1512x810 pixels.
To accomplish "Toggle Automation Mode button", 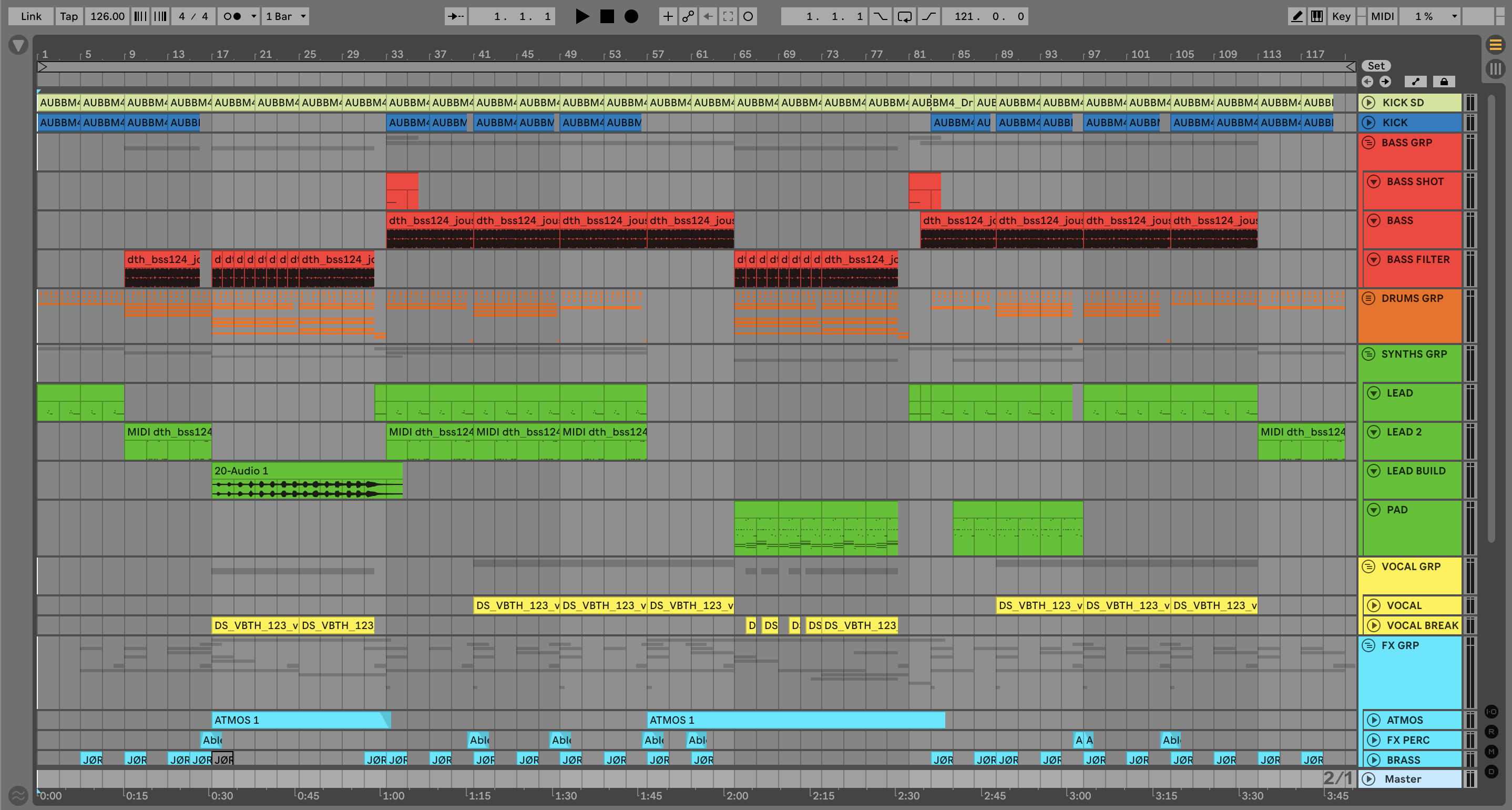I will [1415, 82].
